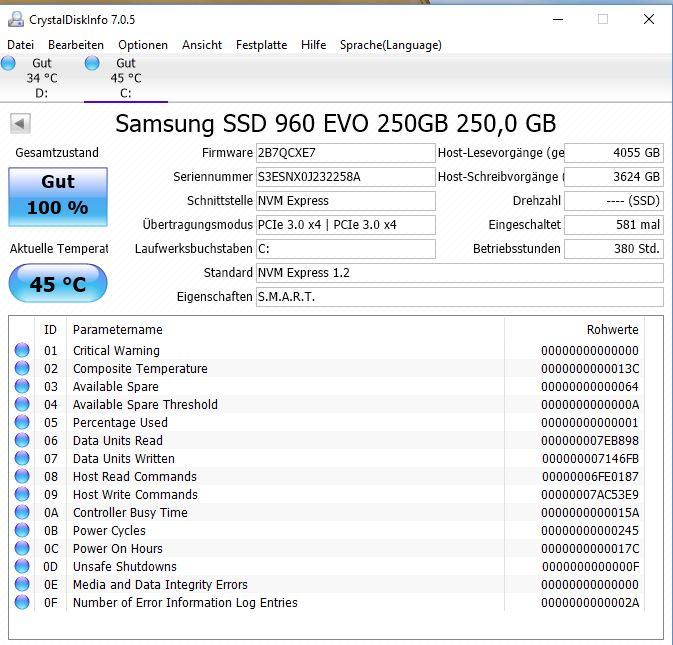This screenshot has width=673, height=645.
Task: Select the Percentage Used parameter name
Action: coord(120,423)
